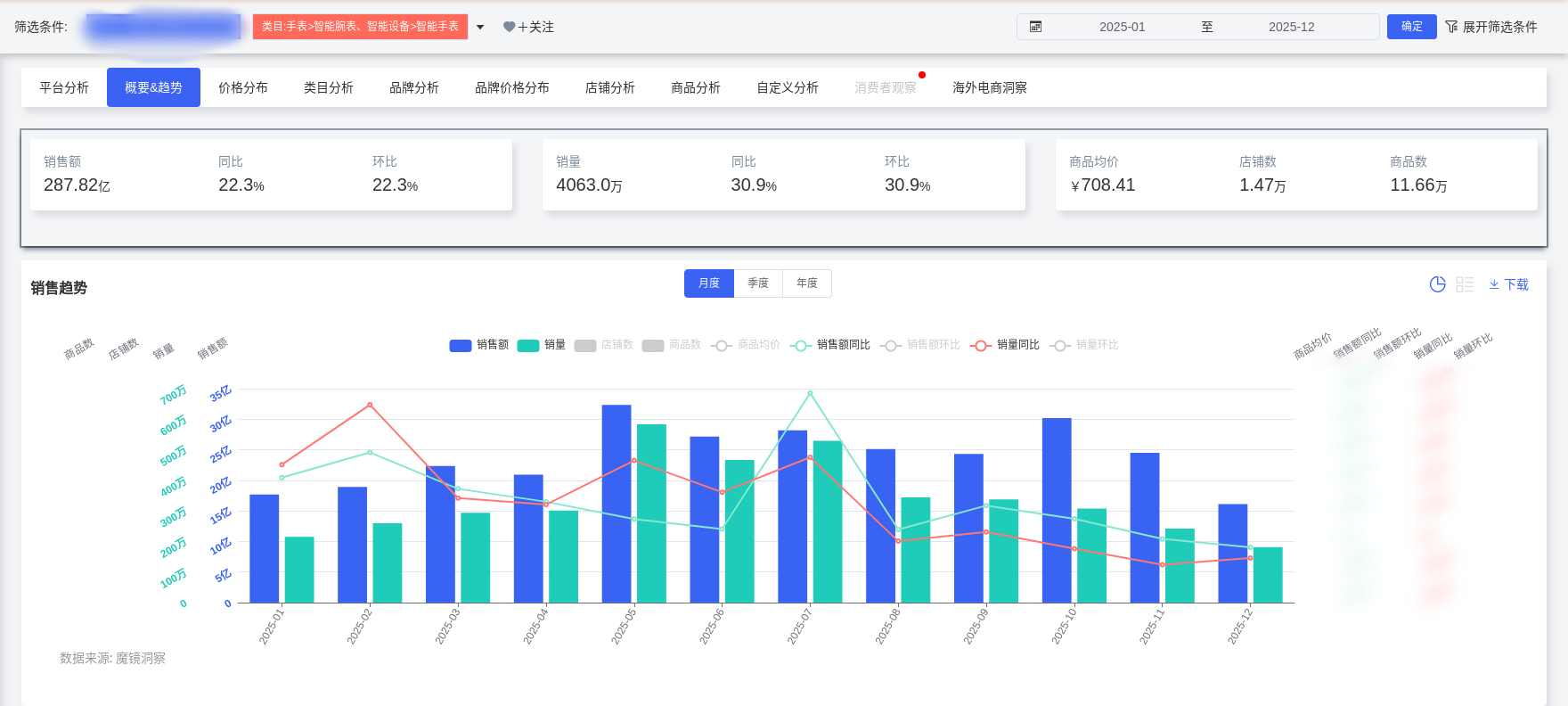This screenshot has height=706, width=1568.
Task: Click the pie chart view icon
Action: coord(1437,284)
